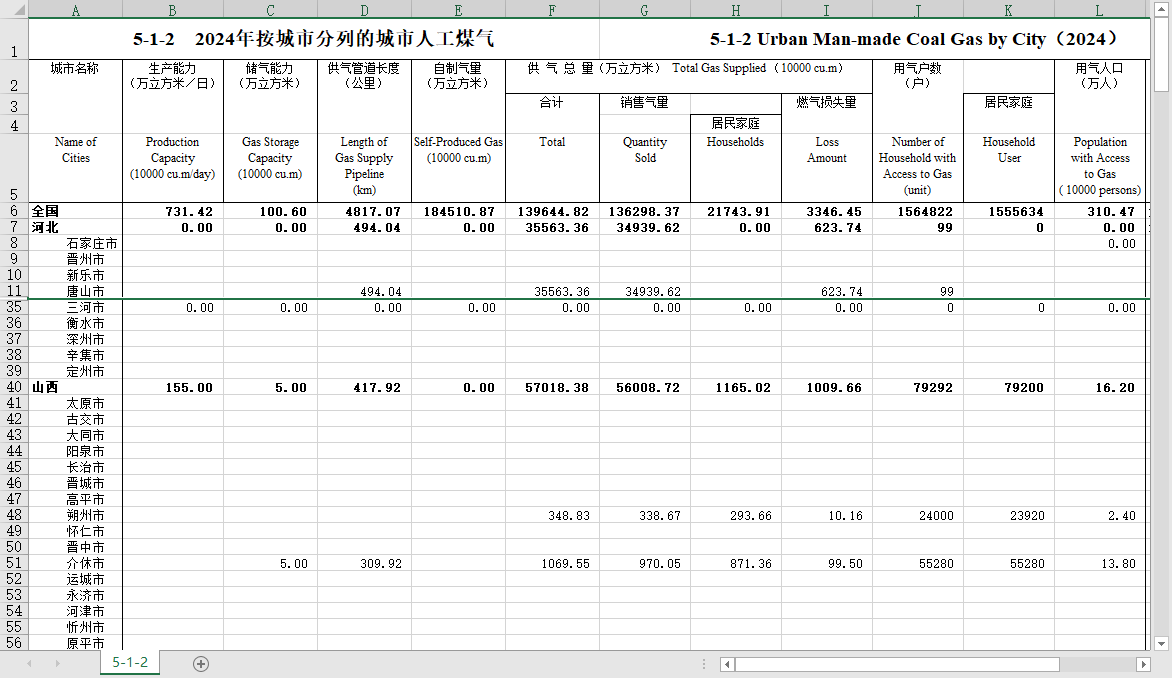
Task: Select the '石家庄市' cell
Action: point(75,243)
